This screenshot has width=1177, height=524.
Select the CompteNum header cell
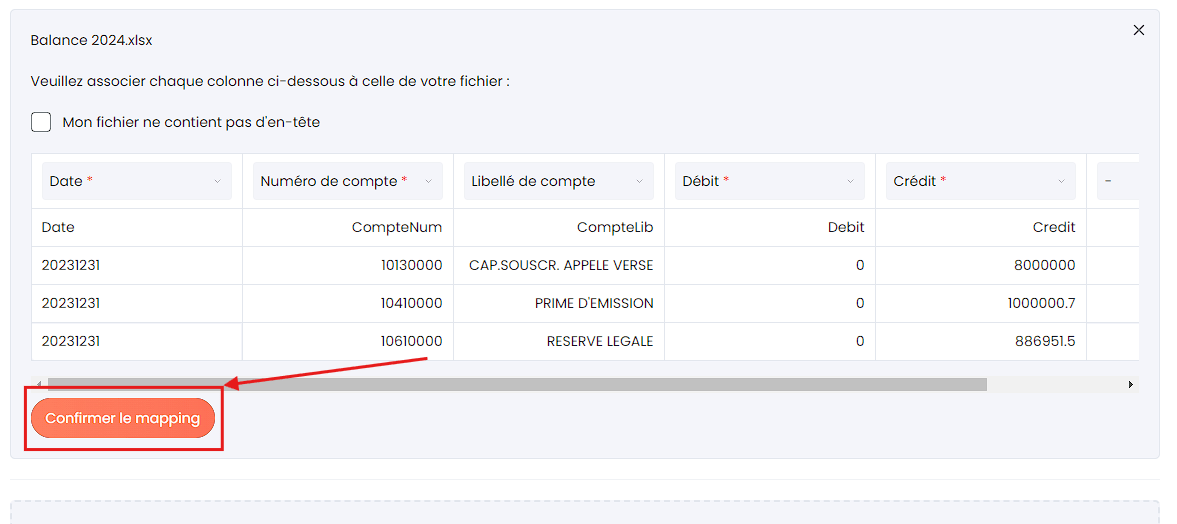click(348, 227)
